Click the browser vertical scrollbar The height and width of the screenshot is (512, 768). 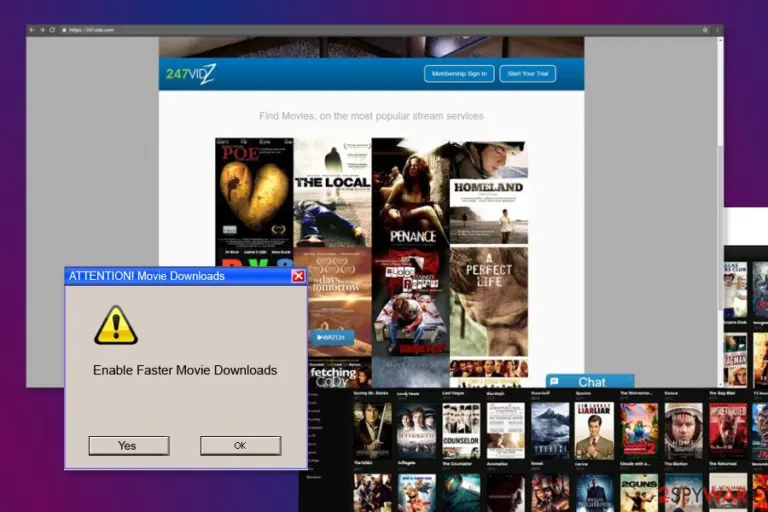click(720, 212)
